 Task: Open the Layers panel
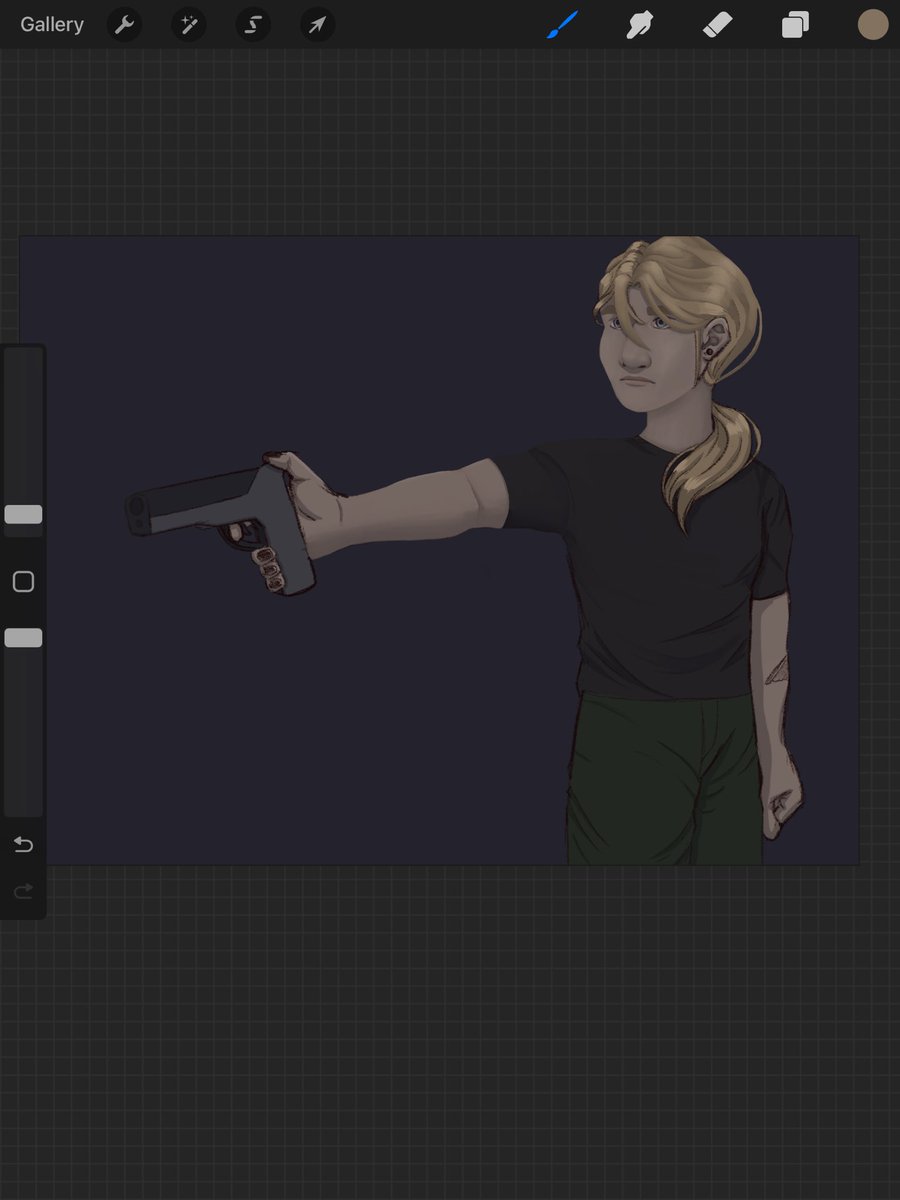coord(795,25)
